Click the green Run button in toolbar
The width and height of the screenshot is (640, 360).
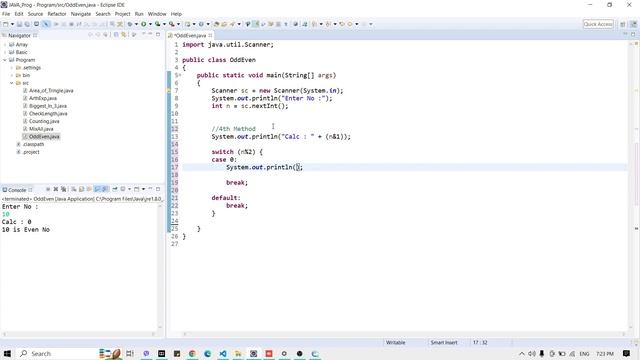pos(144,24)
